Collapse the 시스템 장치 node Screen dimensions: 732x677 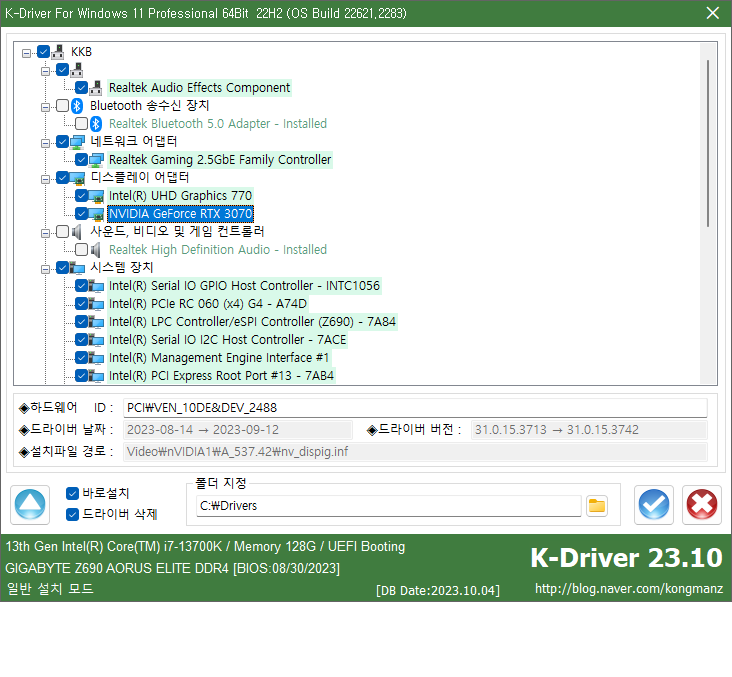tap(45, 269)
